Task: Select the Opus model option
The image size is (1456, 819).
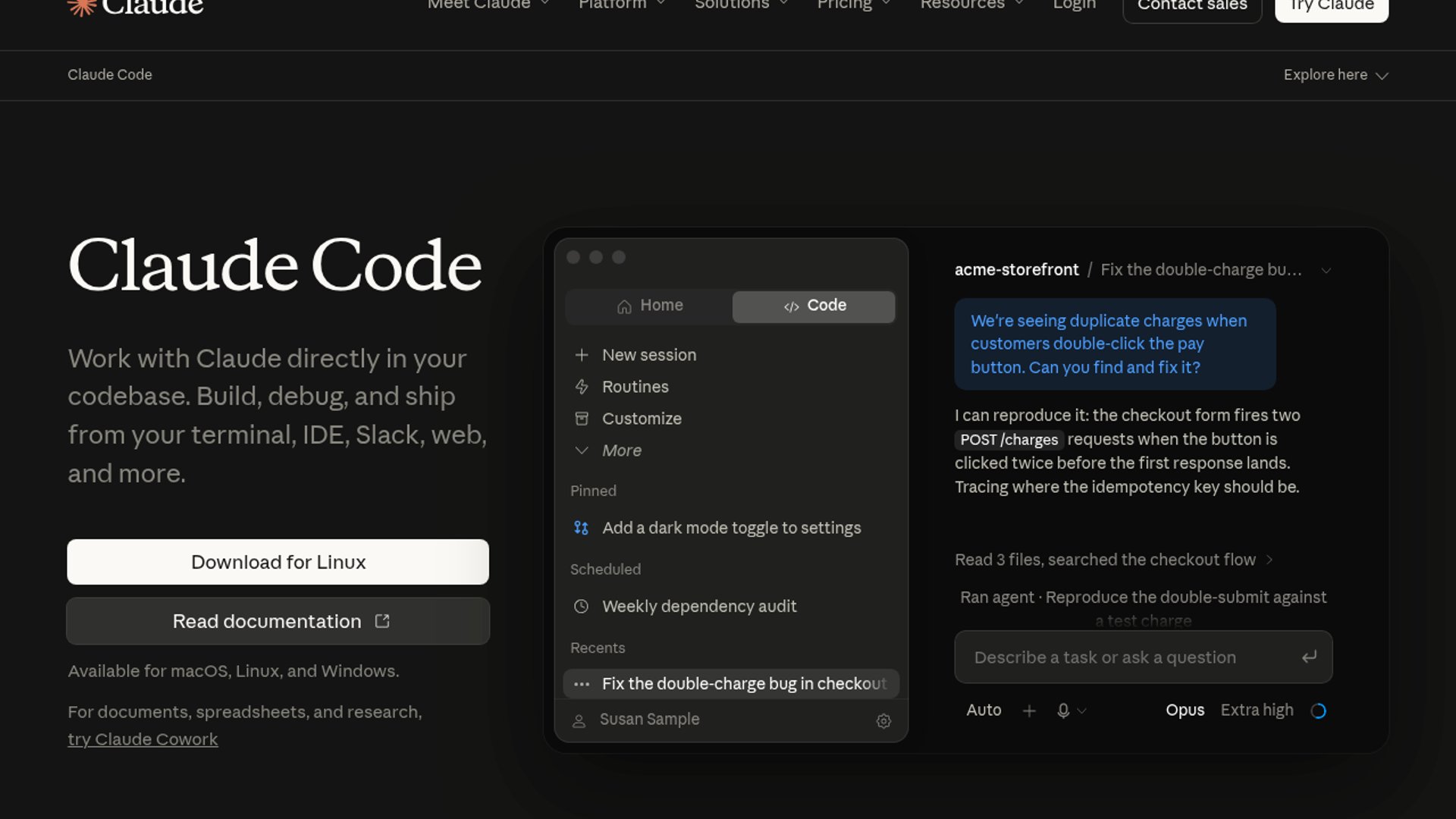Action: (x=1185, y=711)
